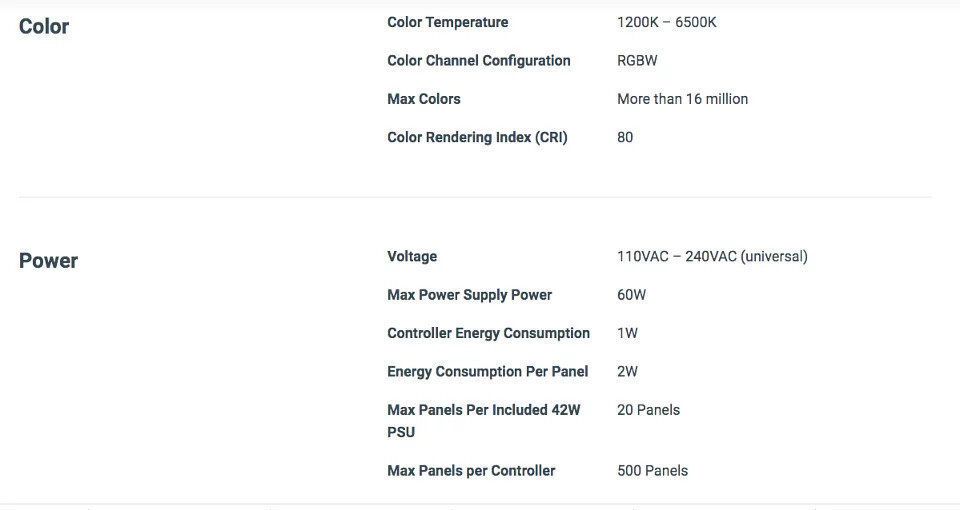Select the RGBW value text

coord(637,61)
